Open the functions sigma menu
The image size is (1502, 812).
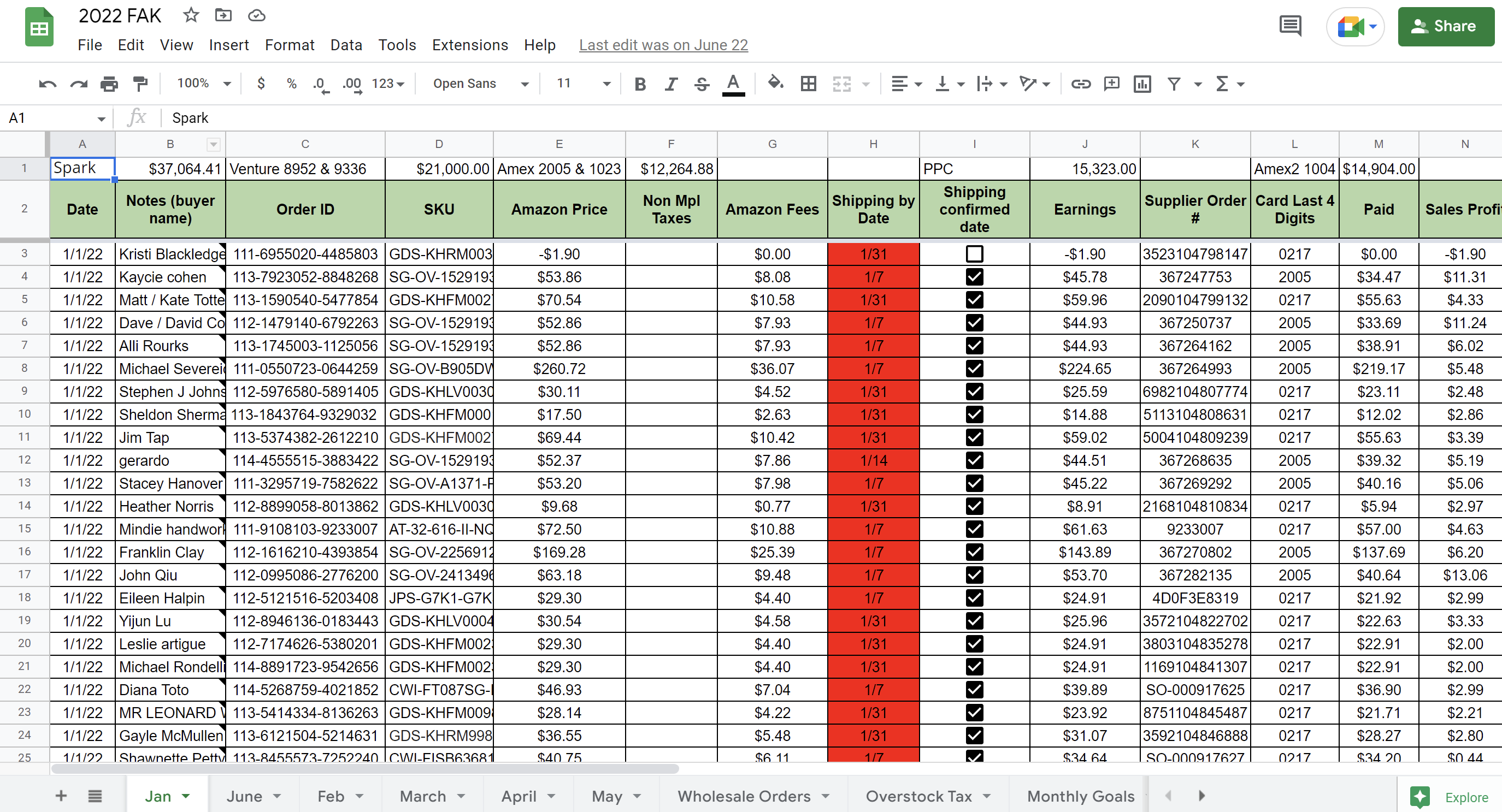(1222, 84)
